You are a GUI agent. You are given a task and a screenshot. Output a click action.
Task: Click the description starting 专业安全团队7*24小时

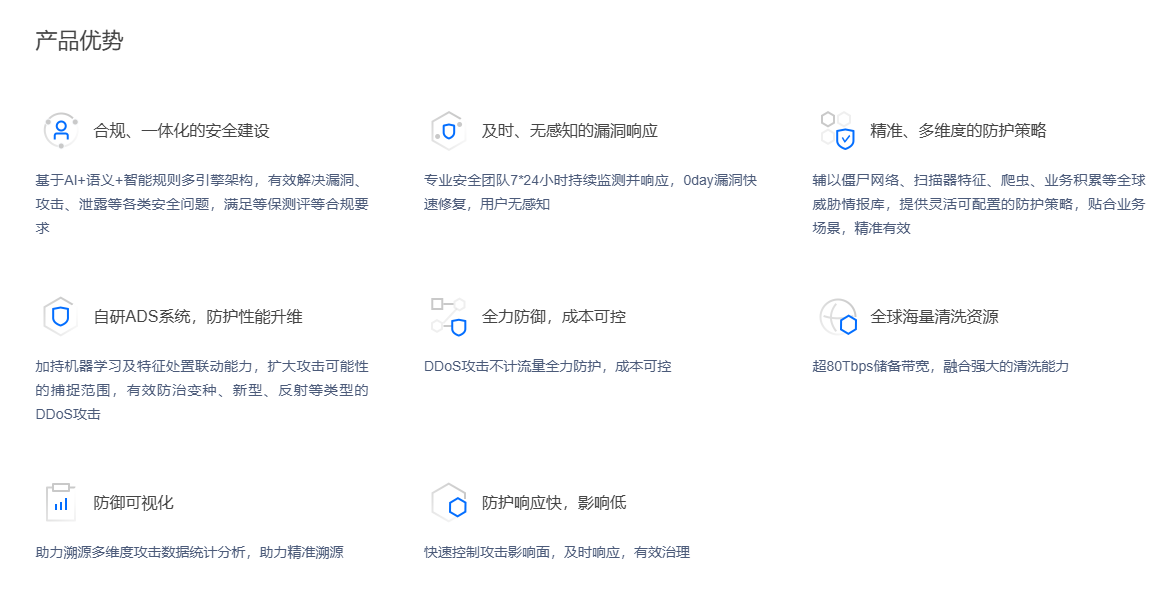(x=590, y=192)
